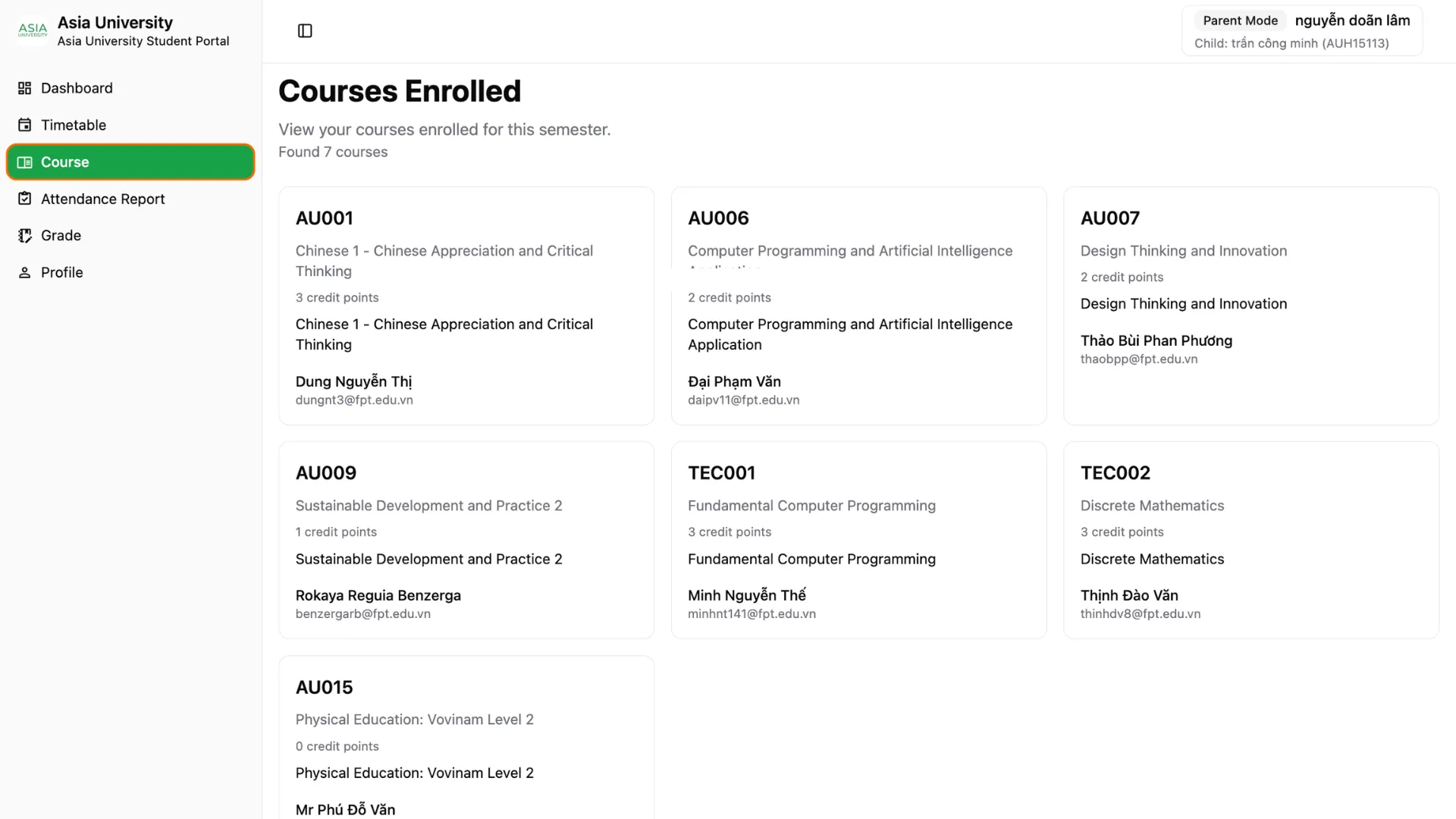This screenshot has height=819, width=1456.
Task: Click child info trần công minh (AUH15113)
Action: coord(1292,43)
